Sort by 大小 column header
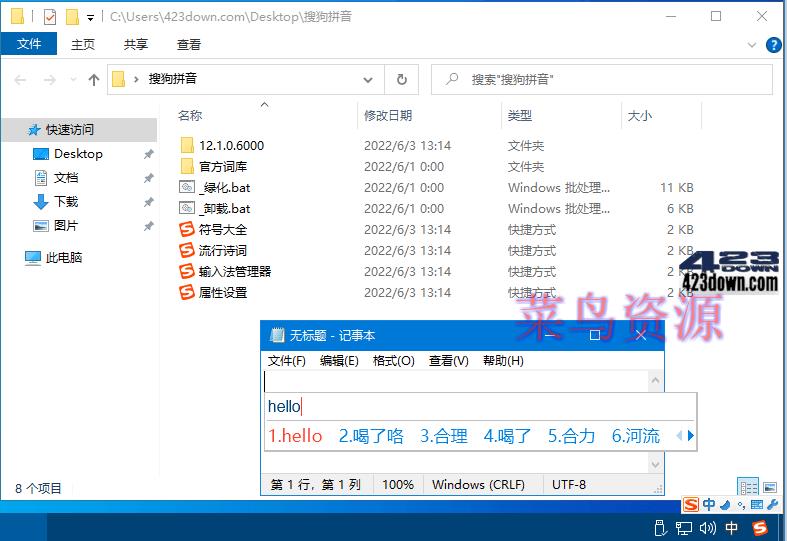This screenshot has width=787, height=541. tap(639, 116)
